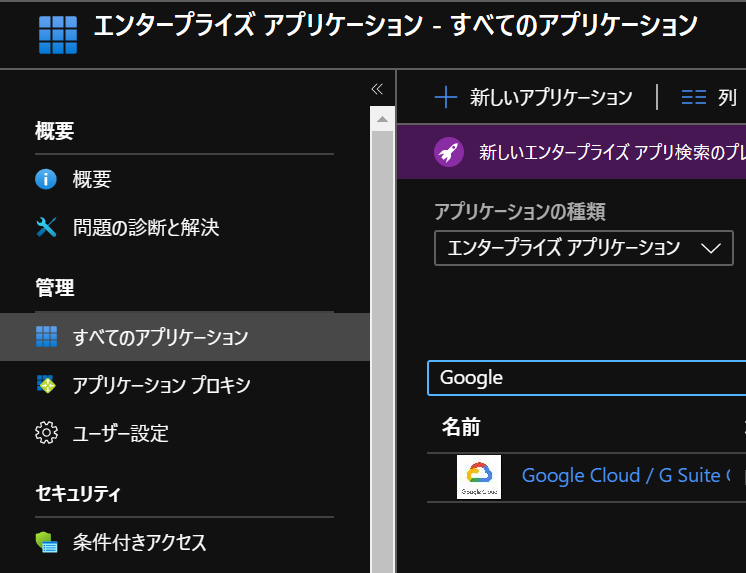Open Google Cloud / G Suite link

(x=626, y=476)
